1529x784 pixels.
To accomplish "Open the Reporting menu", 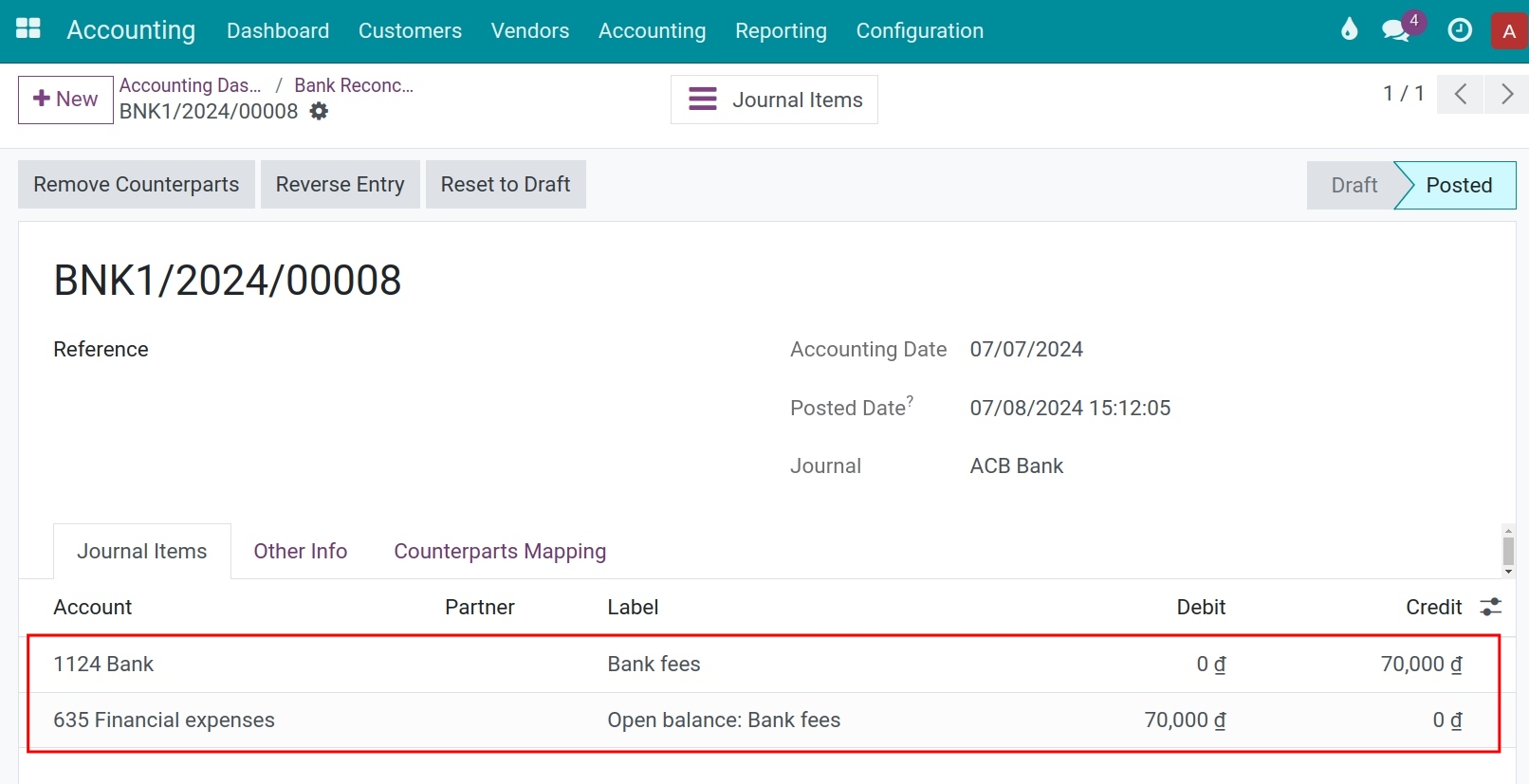I will [x=781, y=30].
